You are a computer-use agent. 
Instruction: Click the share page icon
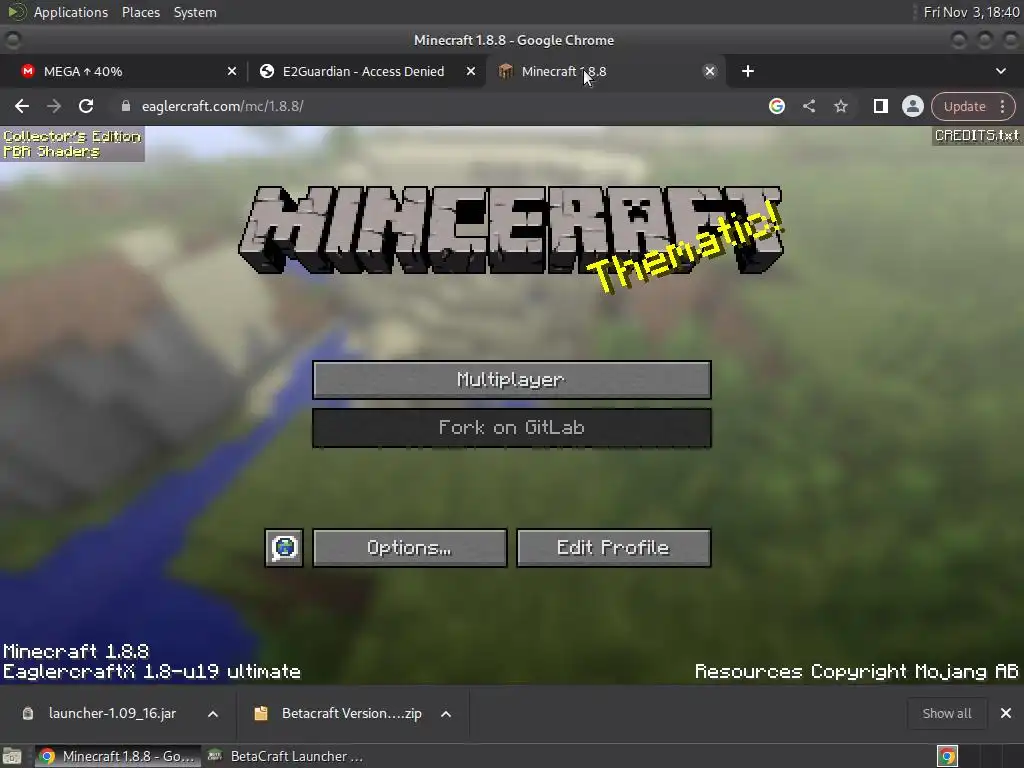pos(808,106)
